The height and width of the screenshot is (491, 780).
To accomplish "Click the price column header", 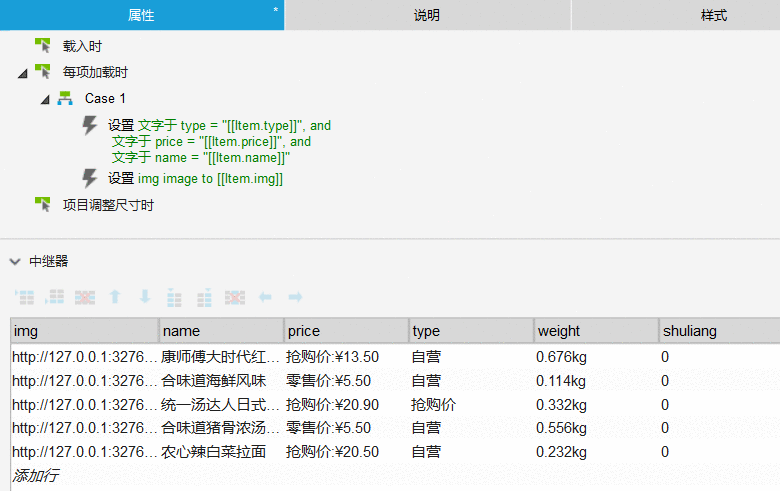I will tap(347, 331).
